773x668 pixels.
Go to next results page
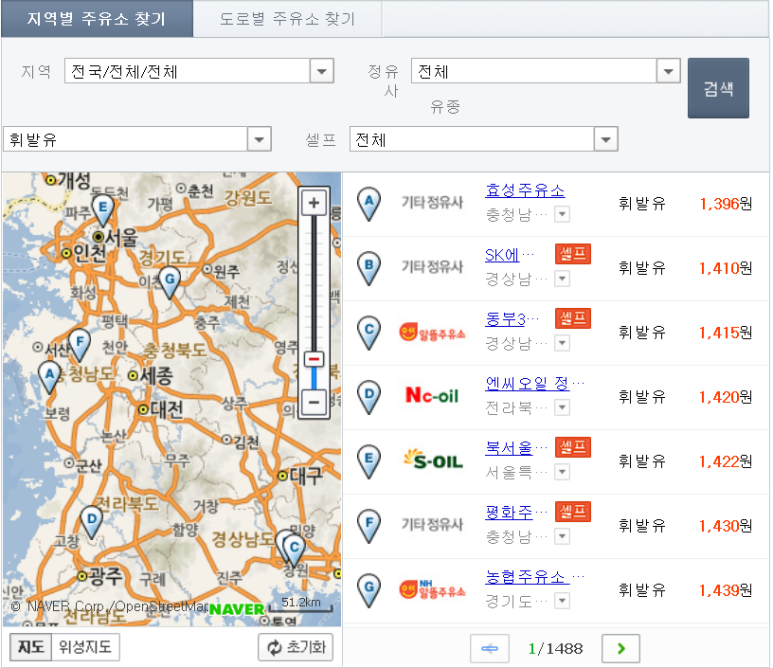click(x=621, y=648)
